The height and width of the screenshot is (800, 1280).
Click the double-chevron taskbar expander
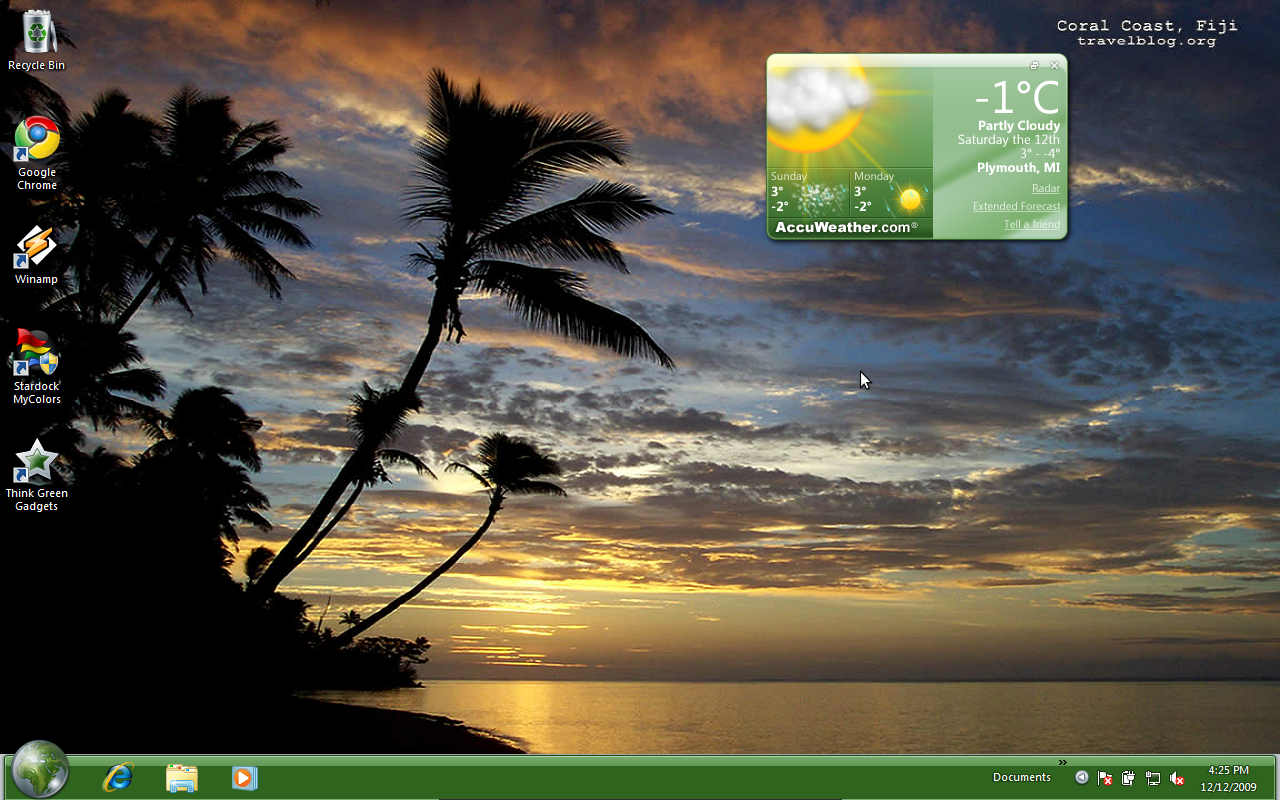[x=1062, y=761]
